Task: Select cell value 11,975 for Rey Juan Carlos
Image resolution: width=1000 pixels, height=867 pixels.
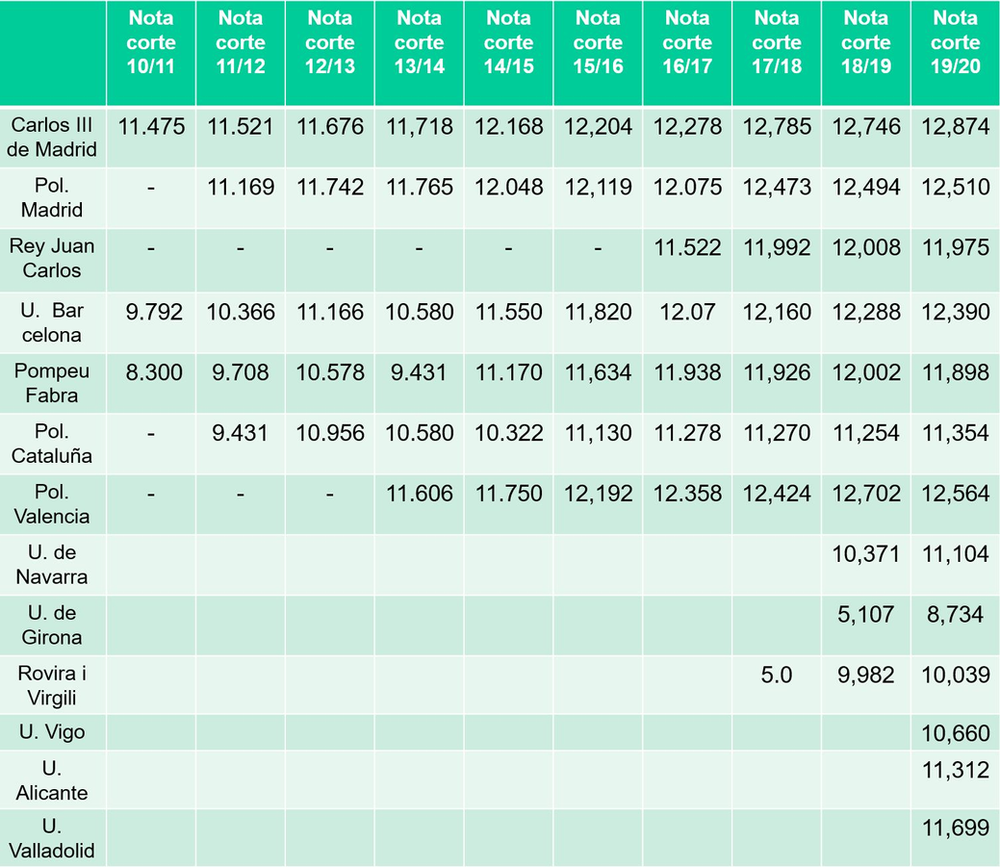Action: click(955, 248)
